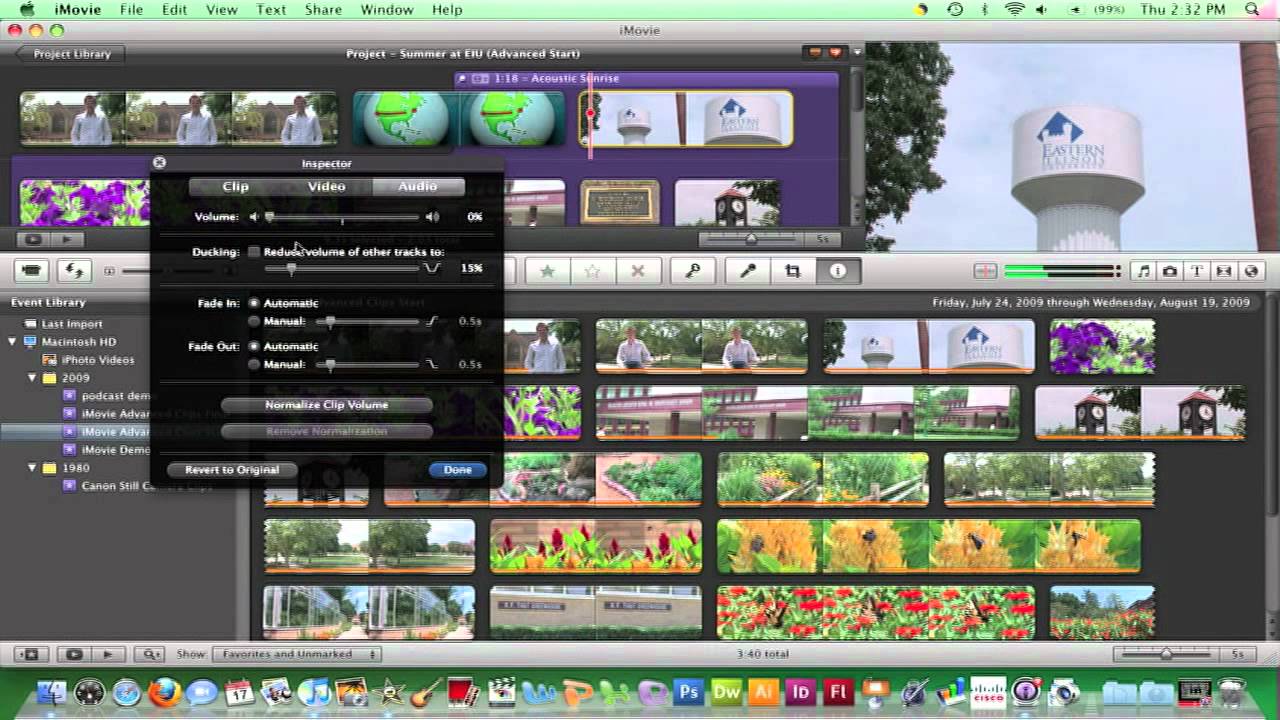The height and width of the screenshot is (720, 1280).
Task: Open the Show Favorites and Unmarked dropdown
Action: point(296,654)
